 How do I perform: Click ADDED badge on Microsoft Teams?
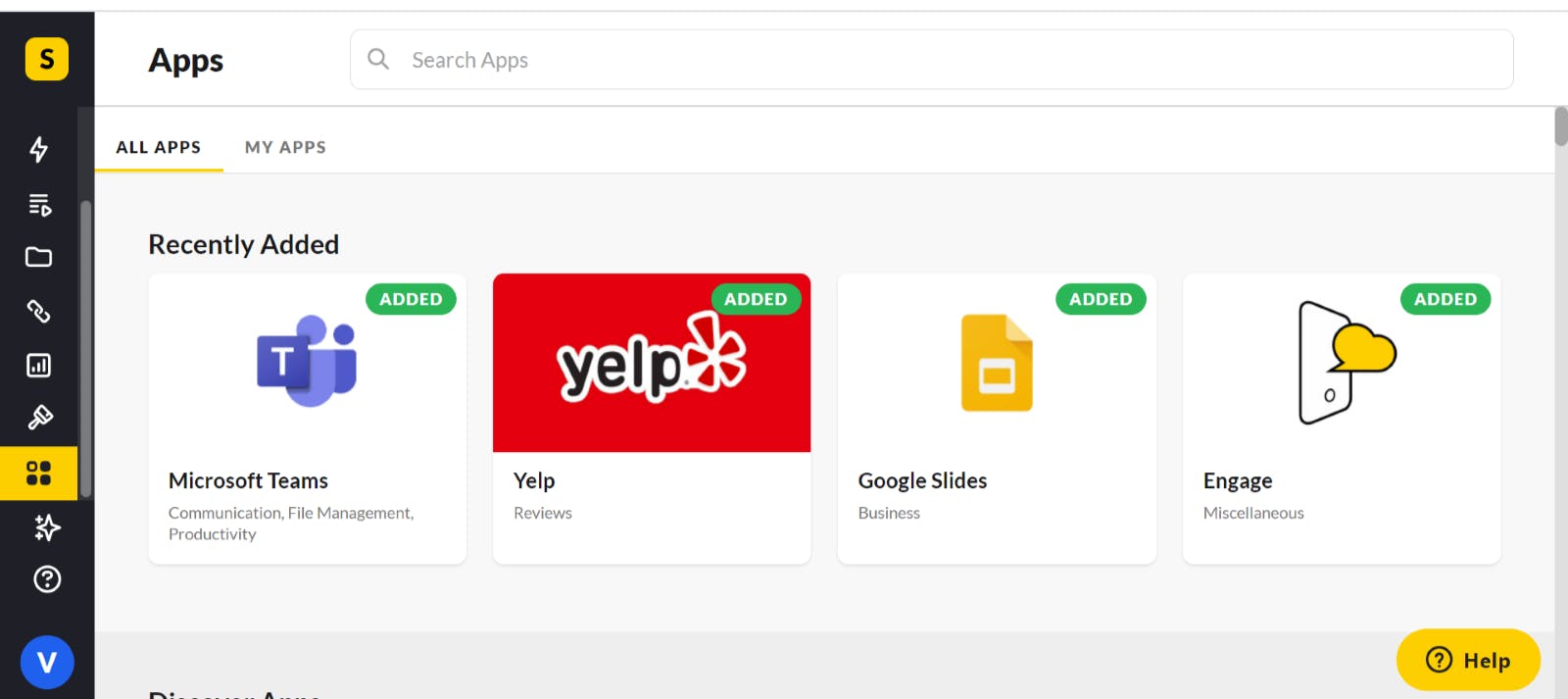coord(411,299)
